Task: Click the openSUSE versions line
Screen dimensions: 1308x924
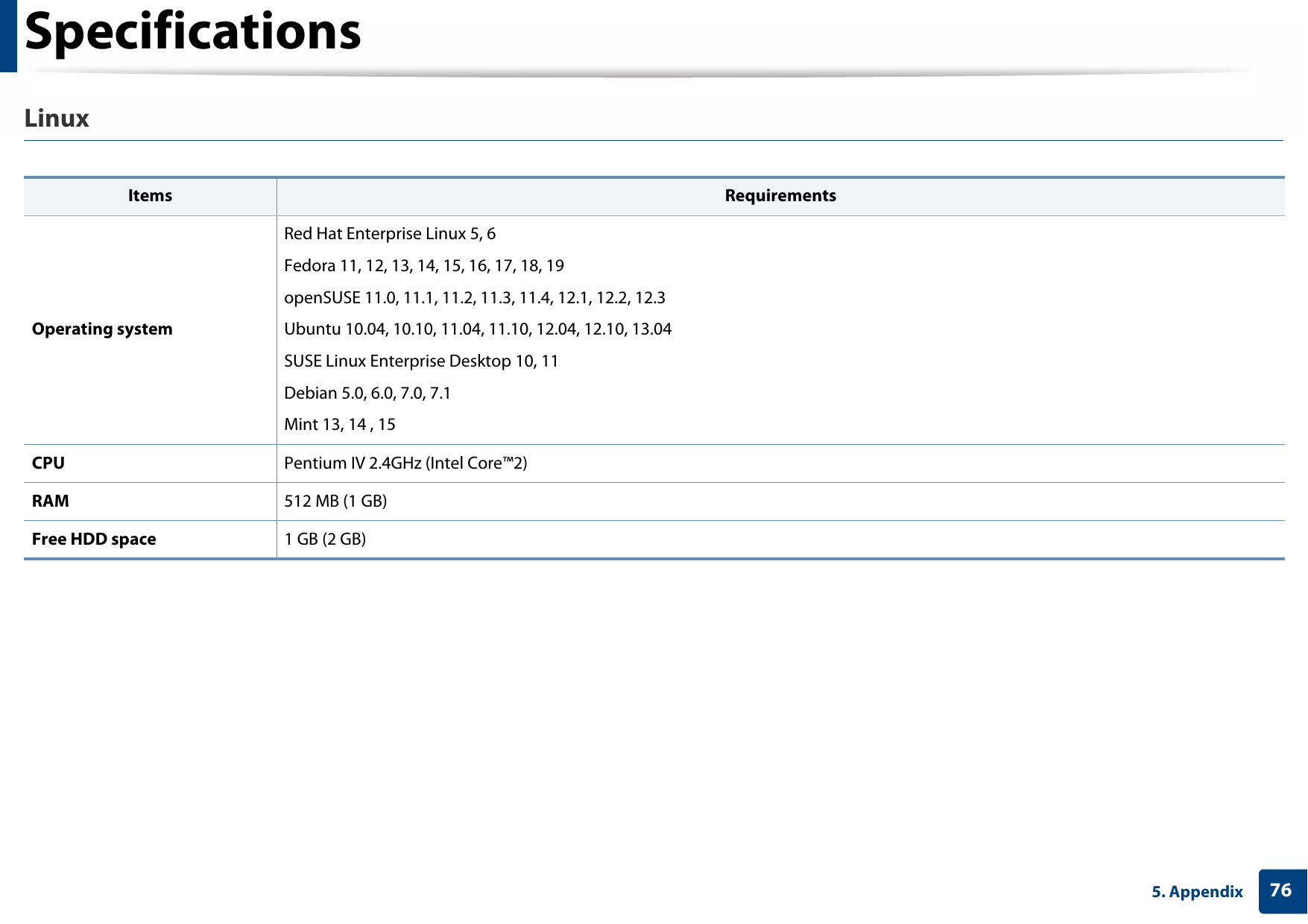Action: pos(475,298)
